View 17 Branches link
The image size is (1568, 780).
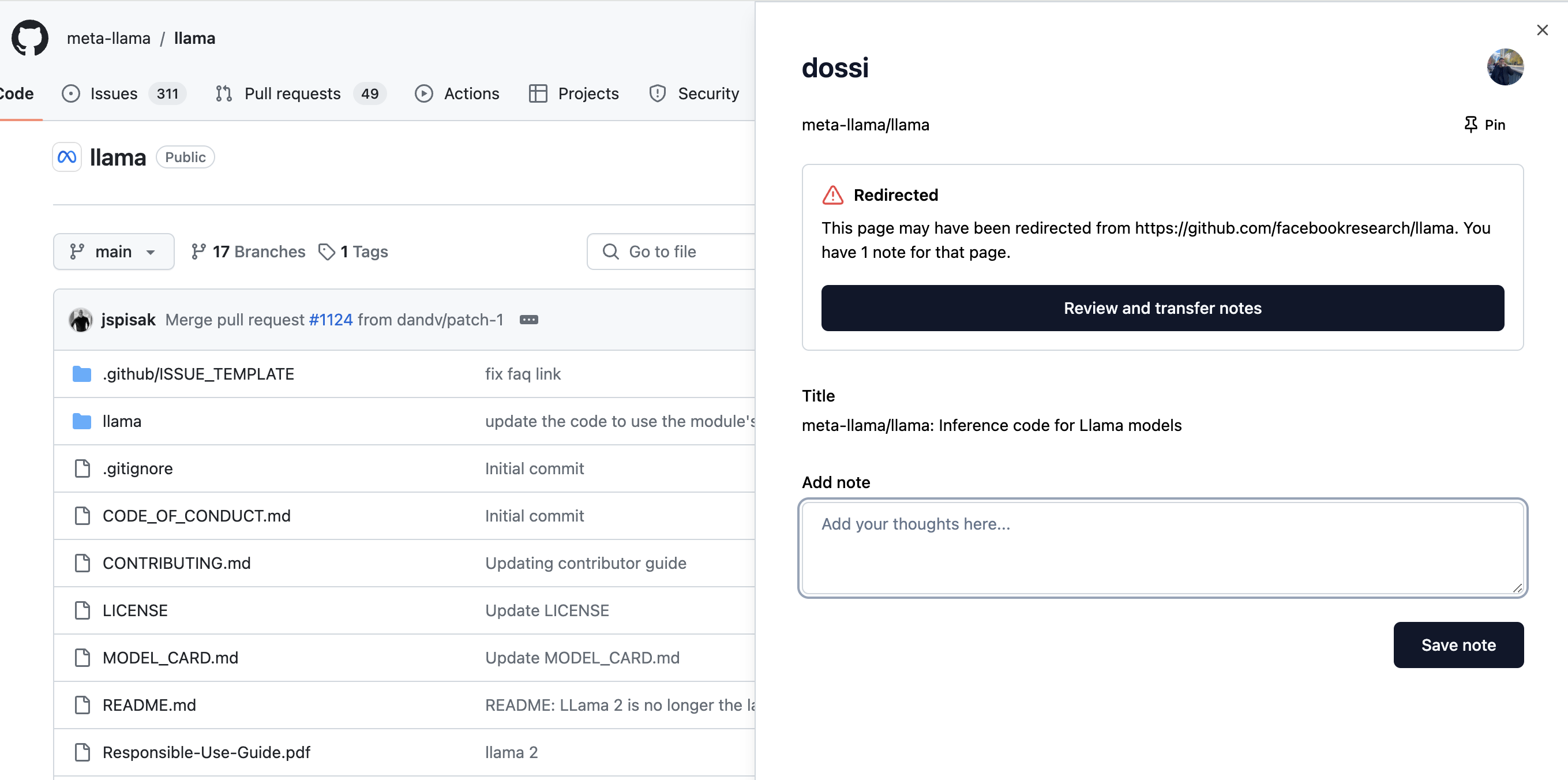click(x=248, y=252)
